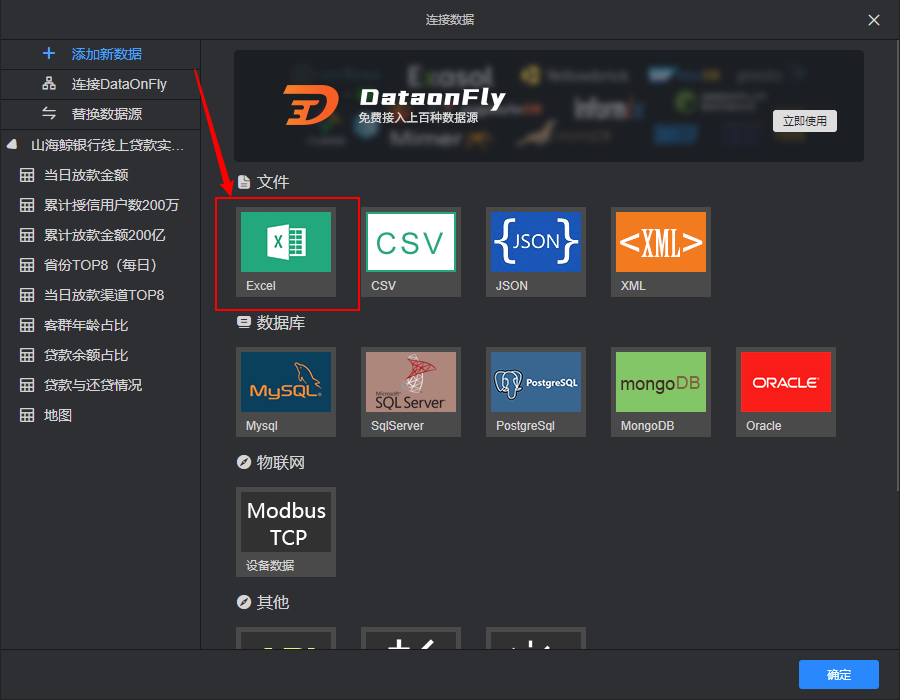Screen dimensions: 900x700
Task: Click table icon next to 累计授信用户数200万
Action: click(x=27, y=205)
